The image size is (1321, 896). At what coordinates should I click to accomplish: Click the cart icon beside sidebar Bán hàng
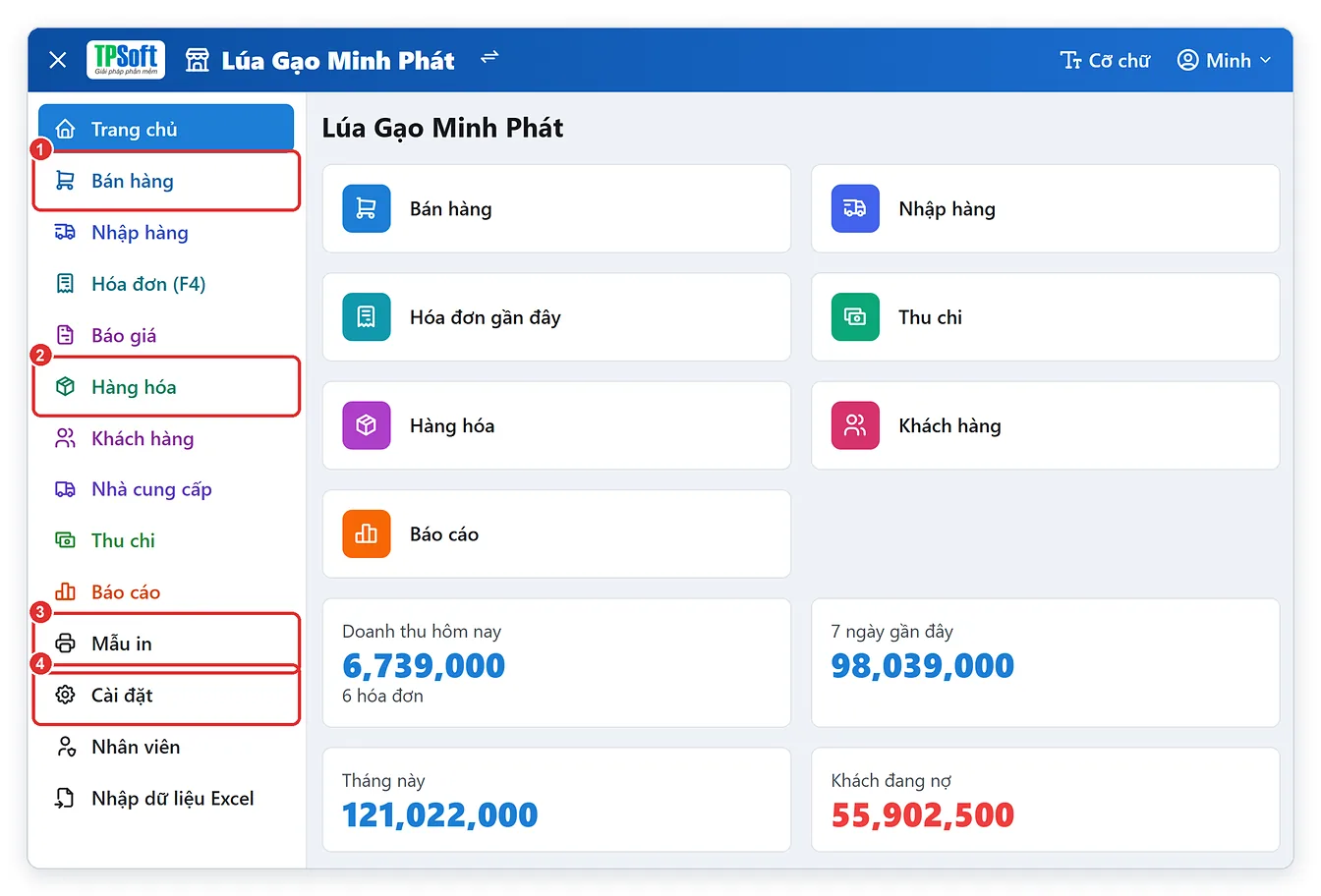coord(65,181)
